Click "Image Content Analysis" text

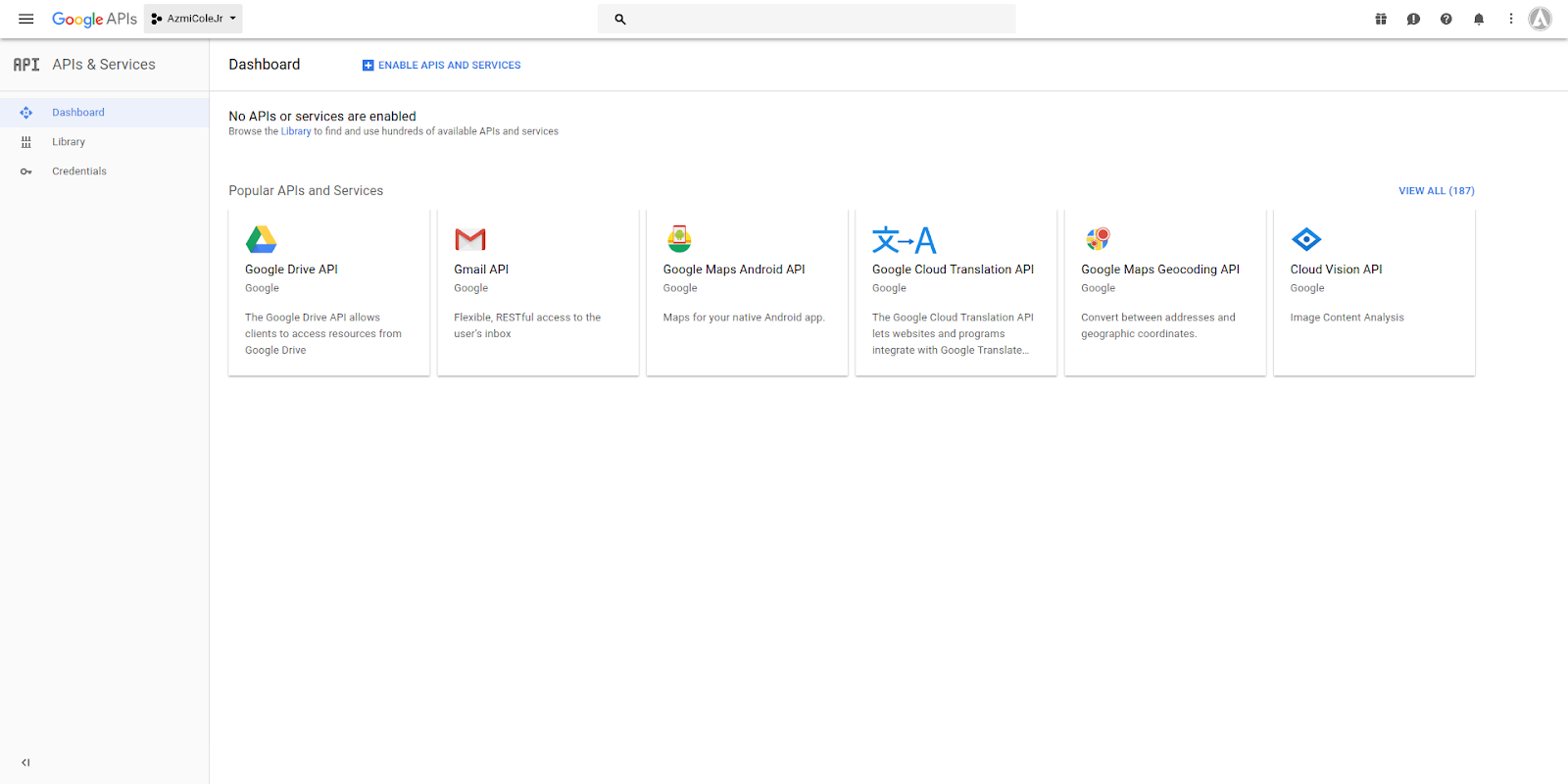coord(1347,318)
